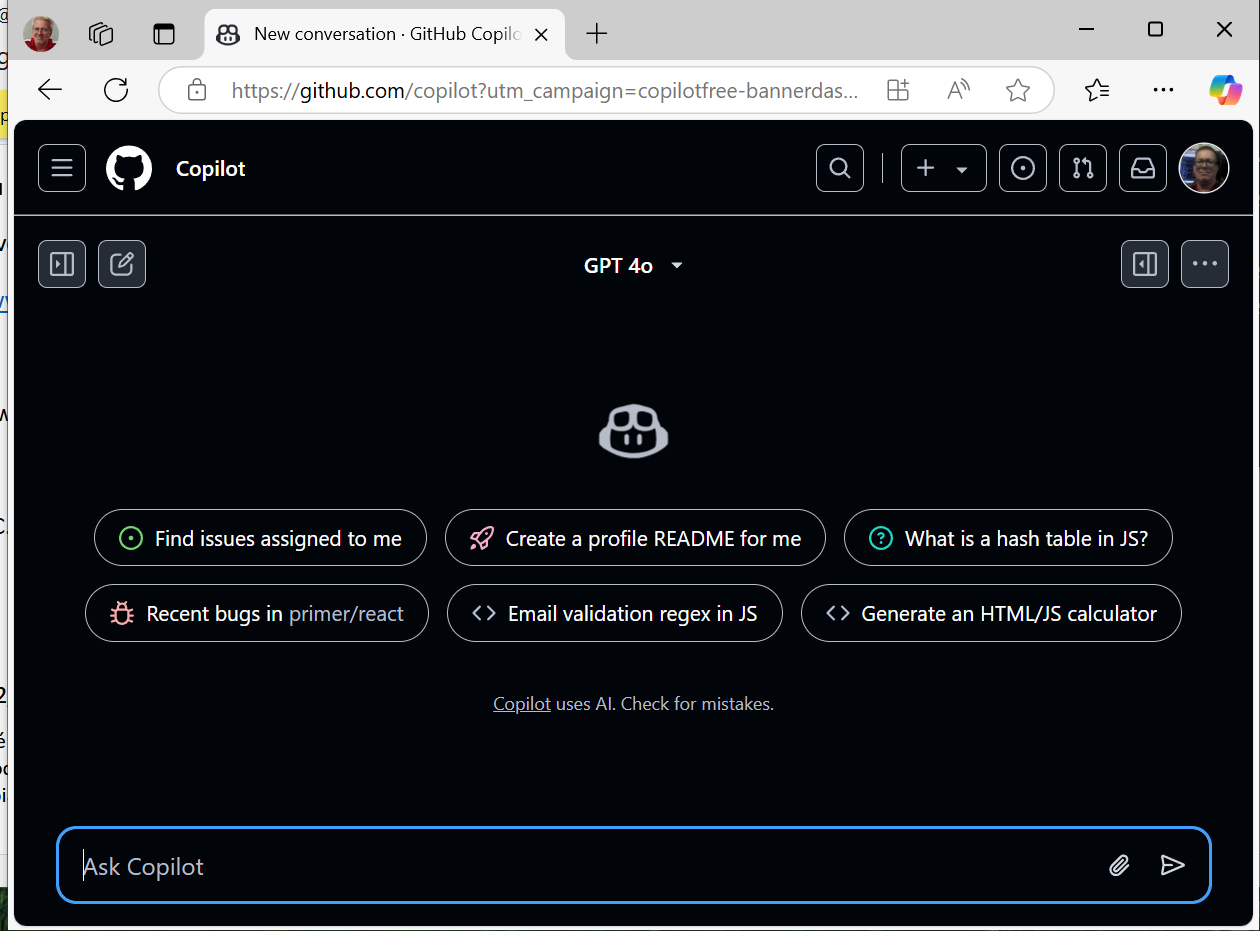Open the GitHub hamburger navigation menu
Screen dimensions: 1260x931
pyautogui.click(x=62, y=168)
